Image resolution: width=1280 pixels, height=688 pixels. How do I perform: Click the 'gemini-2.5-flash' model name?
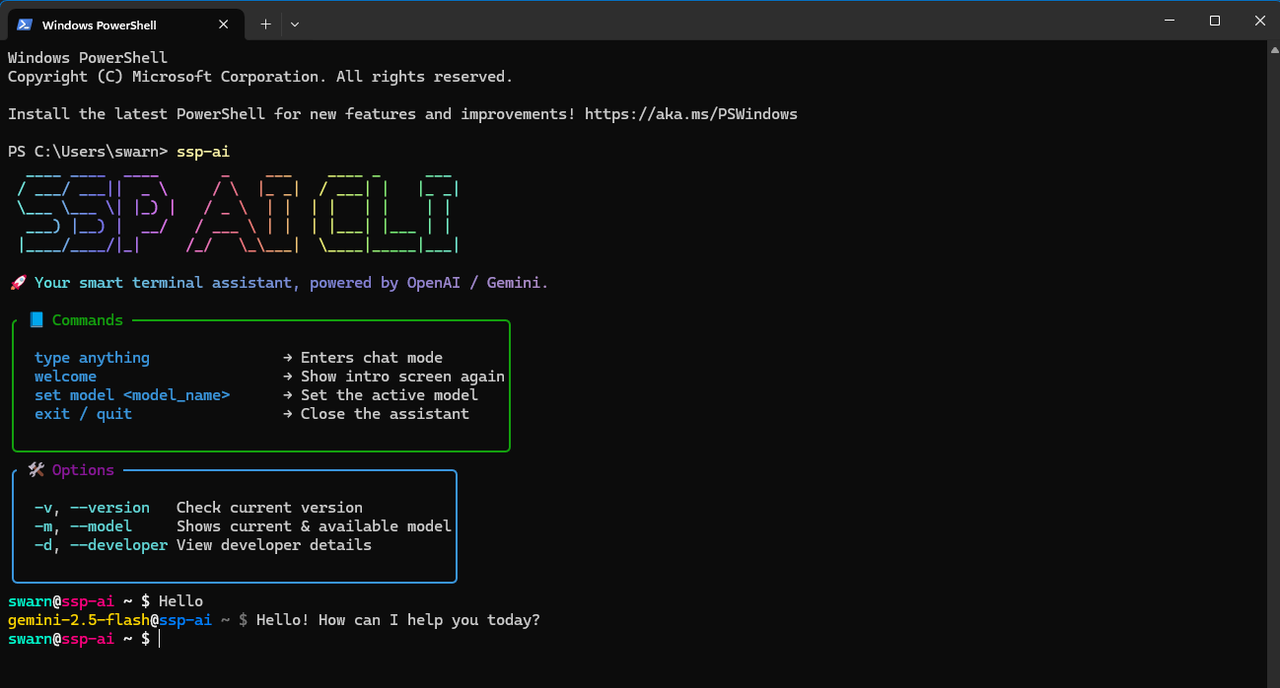[x=79, y=620]
